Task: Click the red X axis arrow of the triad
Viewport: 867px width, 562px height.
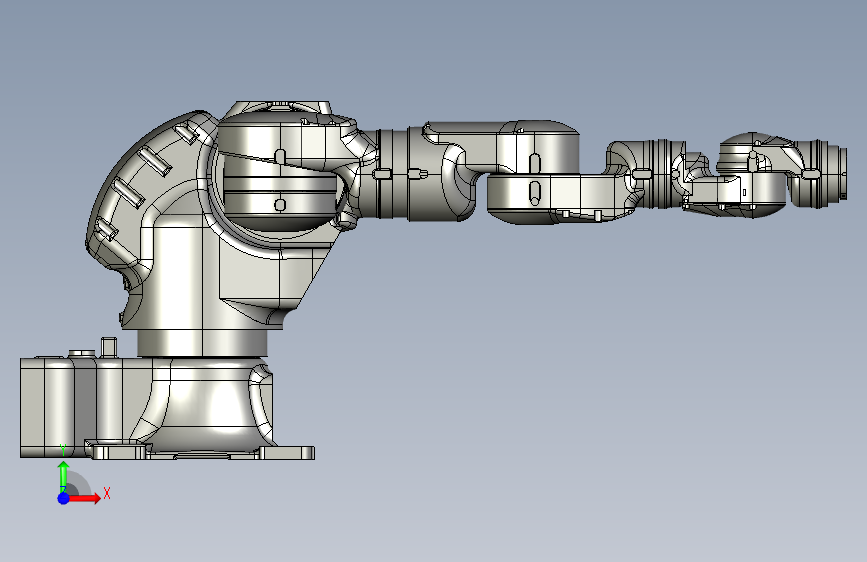Action: point(85,498)
